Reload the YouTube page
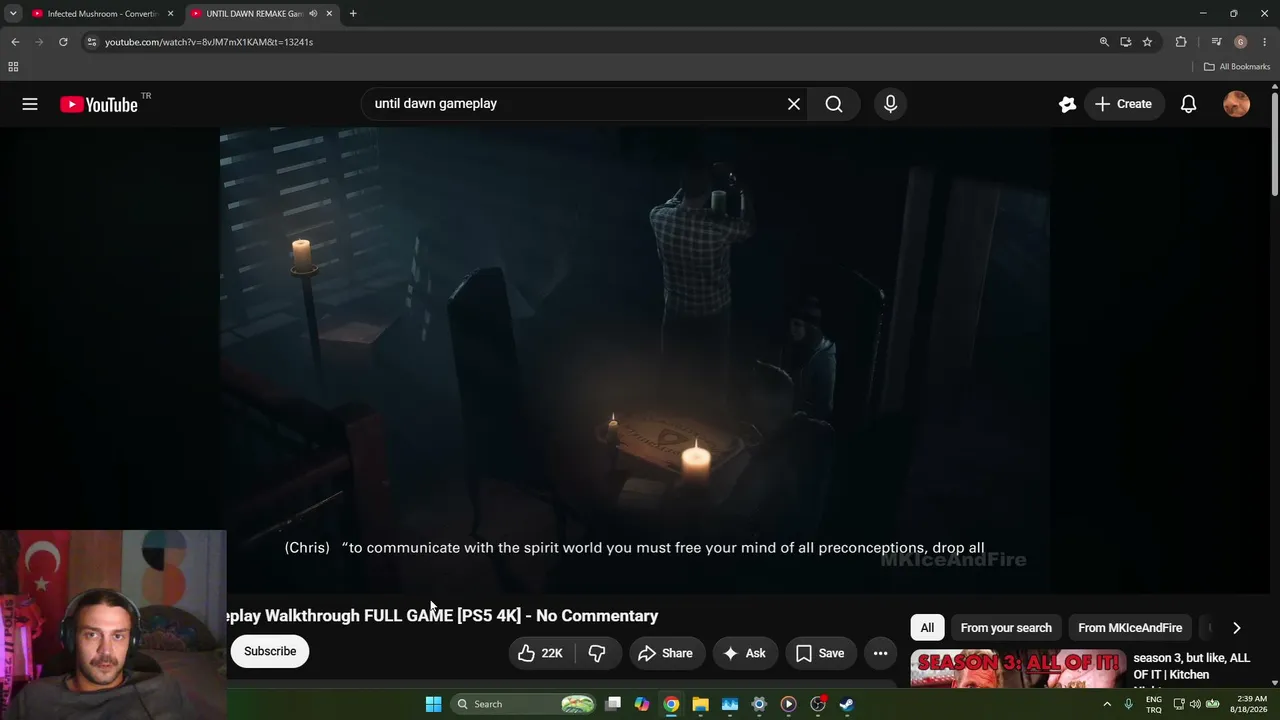Image resolution: width=1280 pixels, height=720 pixels. coord(63,42)
